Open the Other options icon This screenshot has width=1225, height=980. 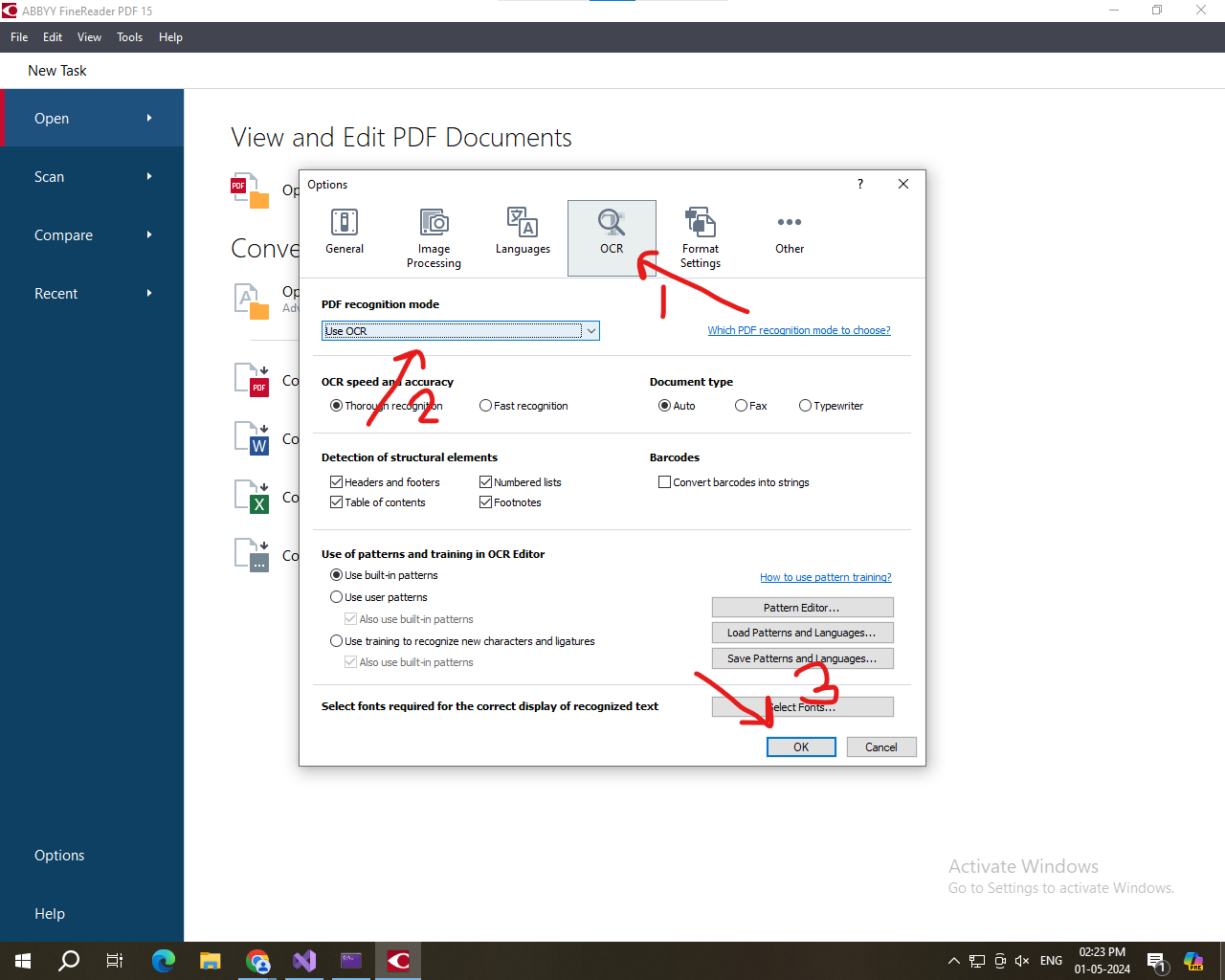point(790,222)
